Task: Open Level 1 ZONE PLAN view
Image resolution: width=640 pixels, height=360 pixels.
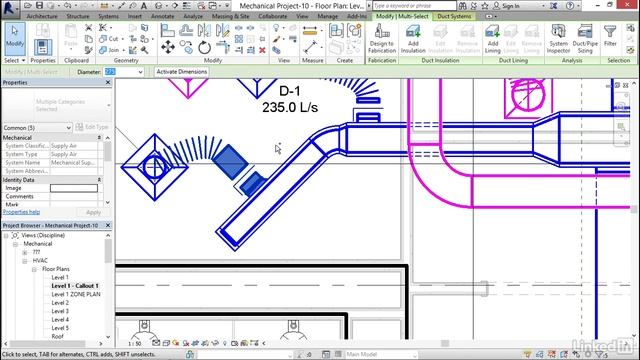Action: click(76, 294)
